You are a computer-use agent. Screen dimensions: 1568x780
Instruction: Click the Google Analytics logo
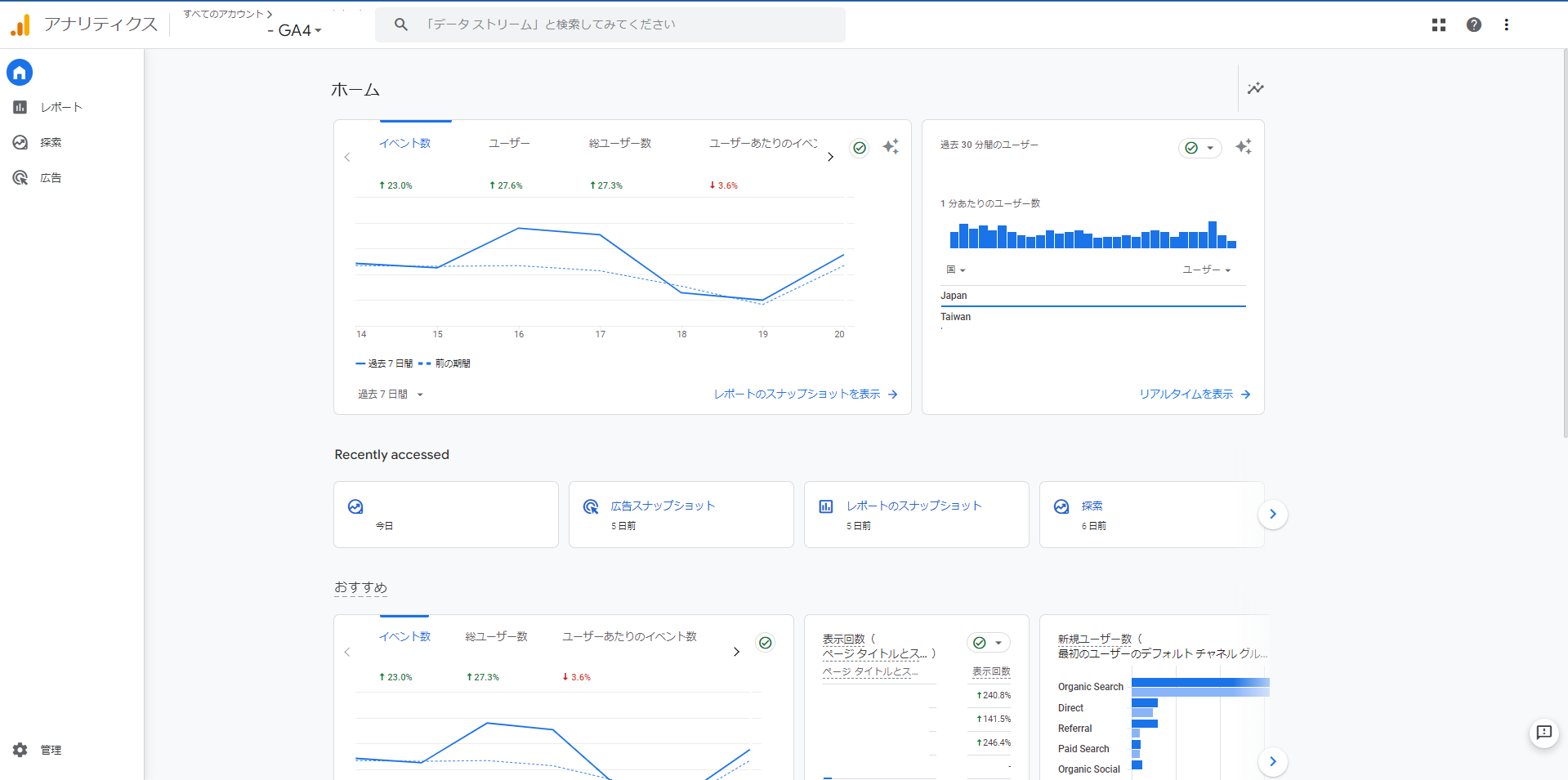pos(20,25)
